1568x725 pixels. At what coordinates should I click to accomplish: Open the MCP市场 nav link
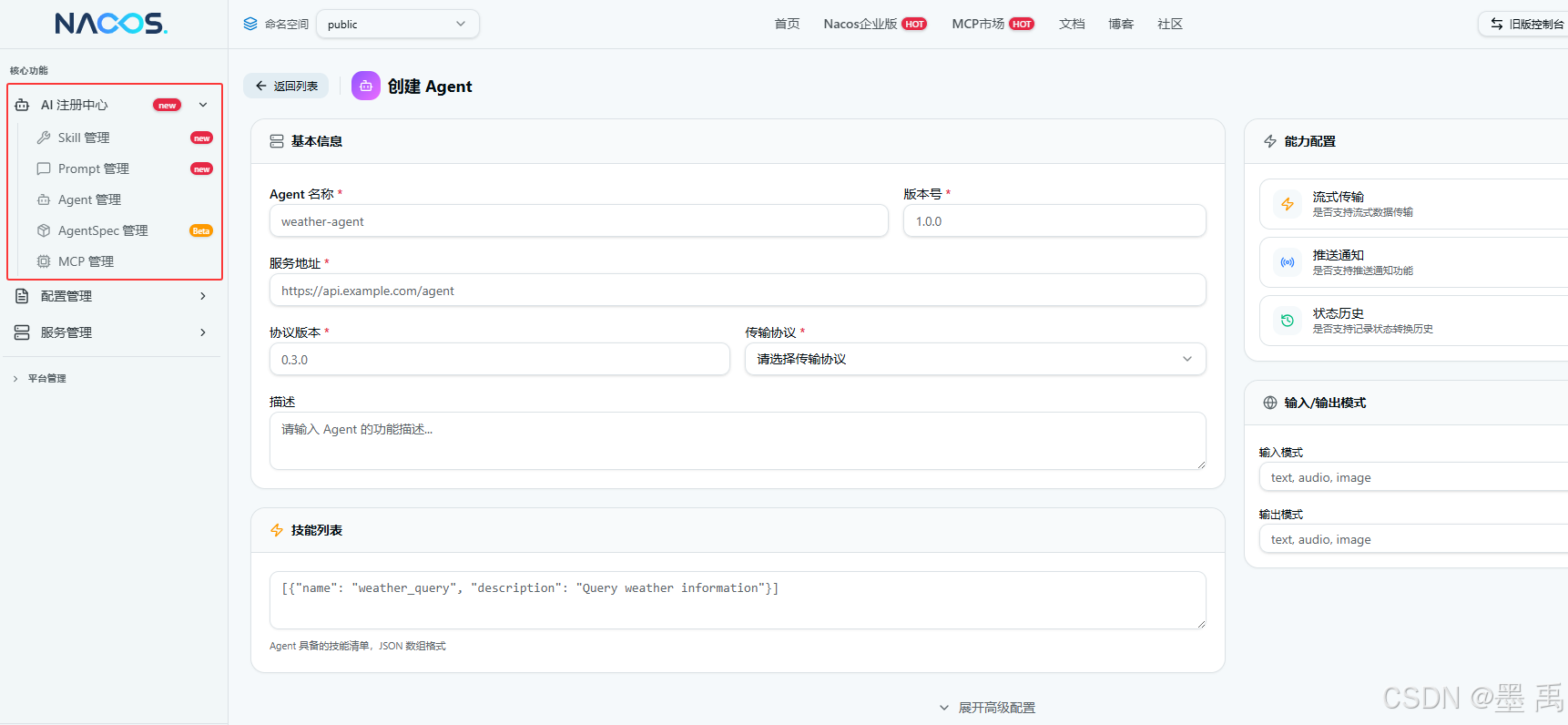(x=978, y=24)
